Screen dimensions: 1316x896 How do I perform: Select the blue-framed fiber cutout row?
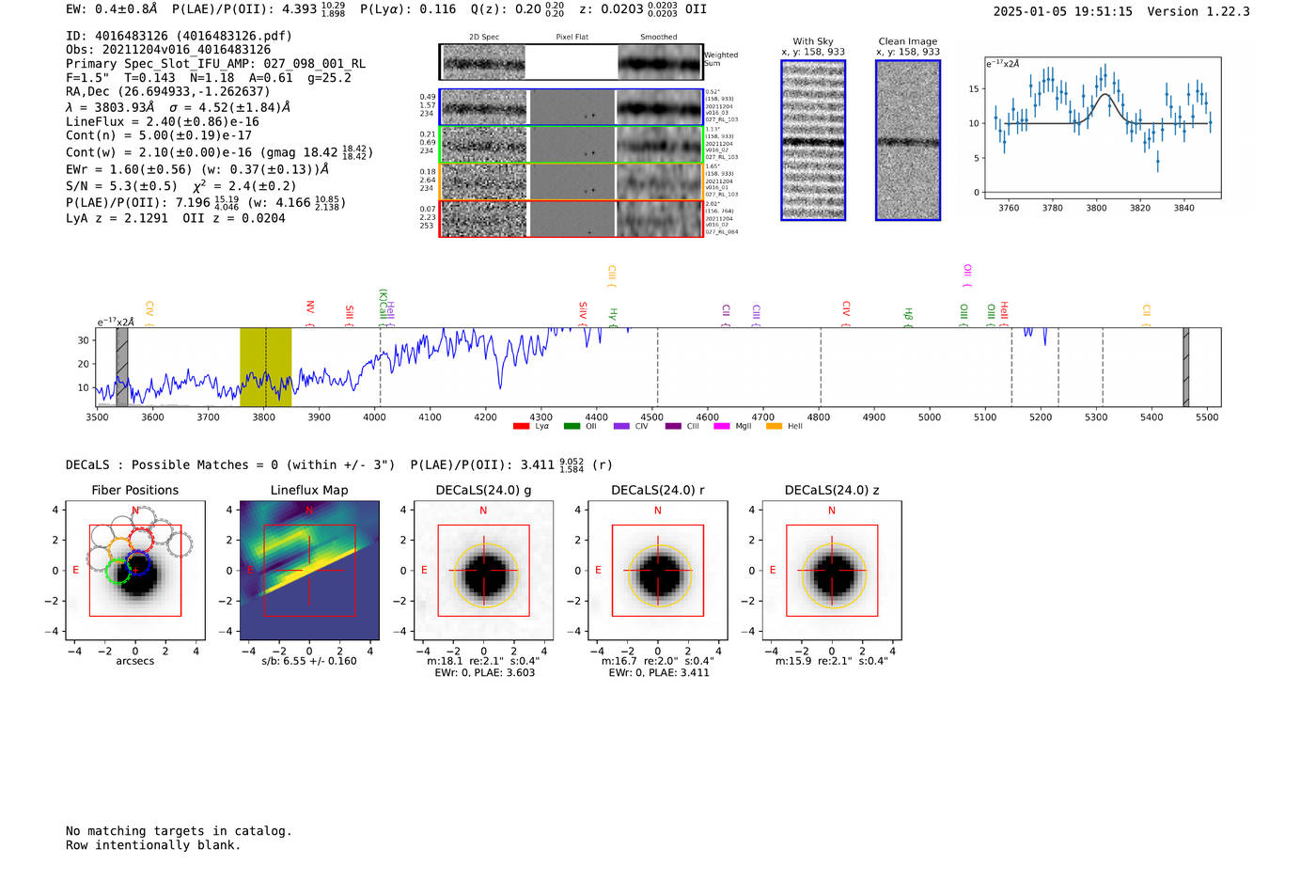pos(572,107)
